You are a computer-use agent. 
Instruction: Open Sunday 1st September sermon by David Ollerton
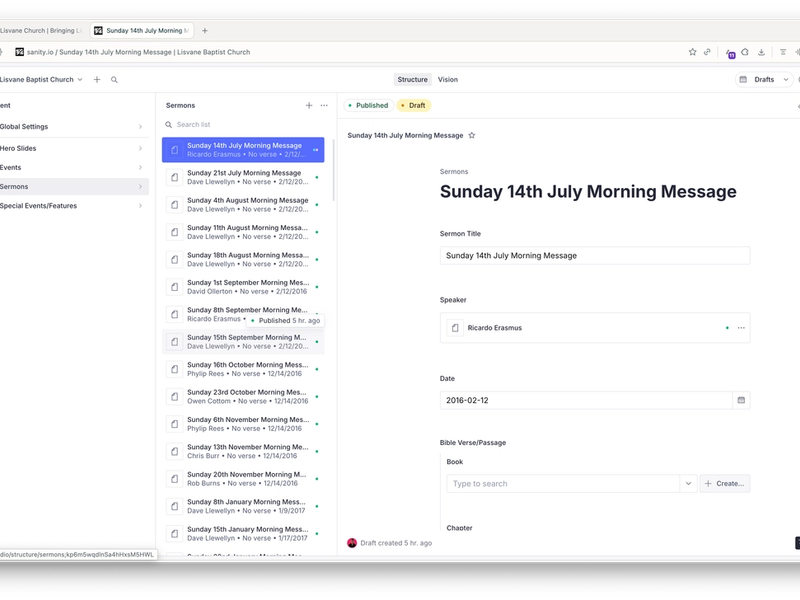tap(243, 287)
